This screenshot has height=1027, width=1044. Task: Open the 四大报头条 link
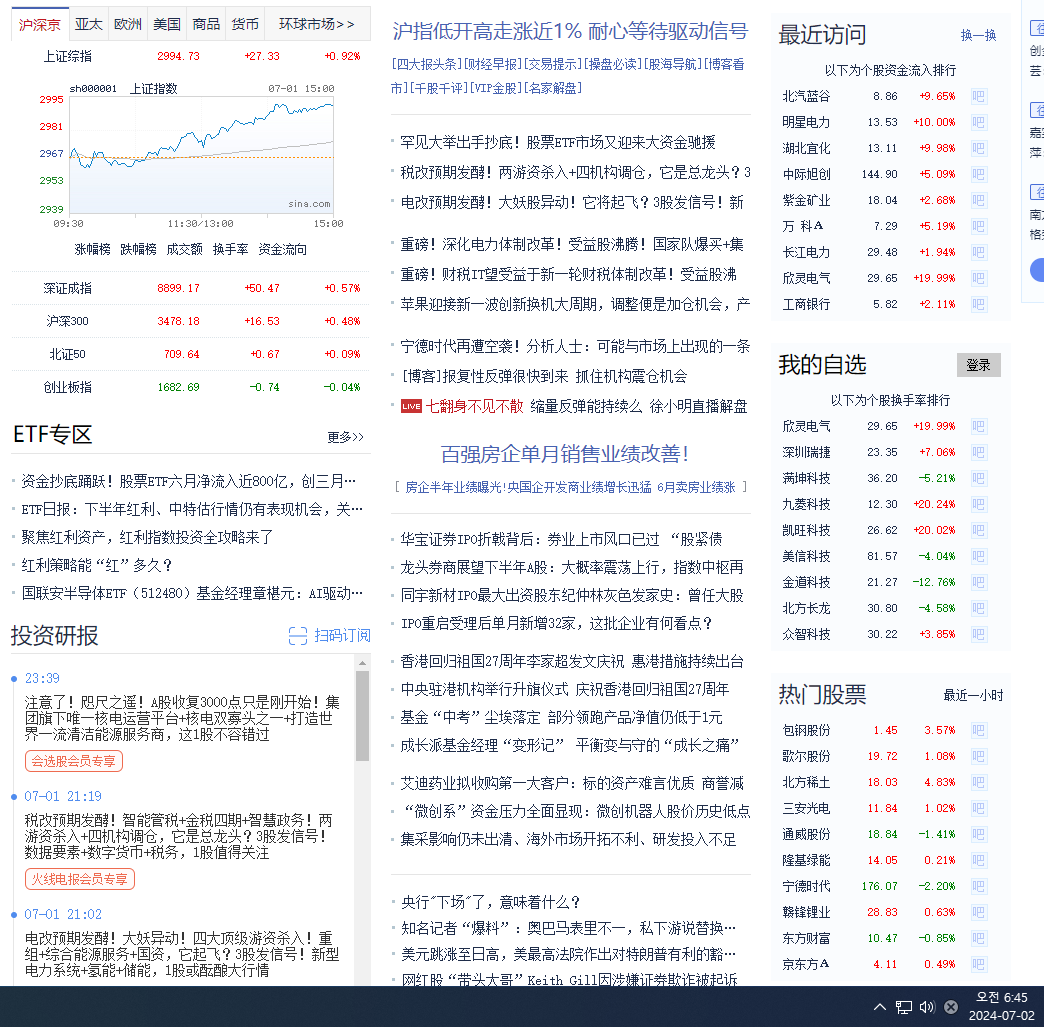(x=426, y=64)
